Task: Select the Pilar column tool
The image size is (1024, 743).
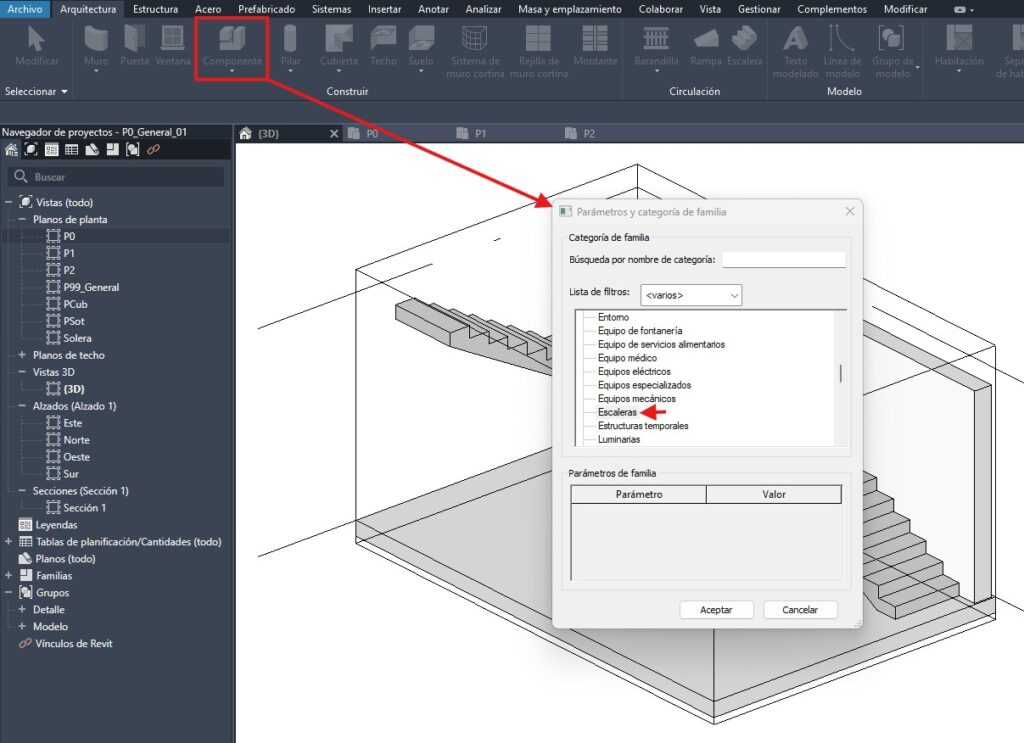Action: point(290,43)
